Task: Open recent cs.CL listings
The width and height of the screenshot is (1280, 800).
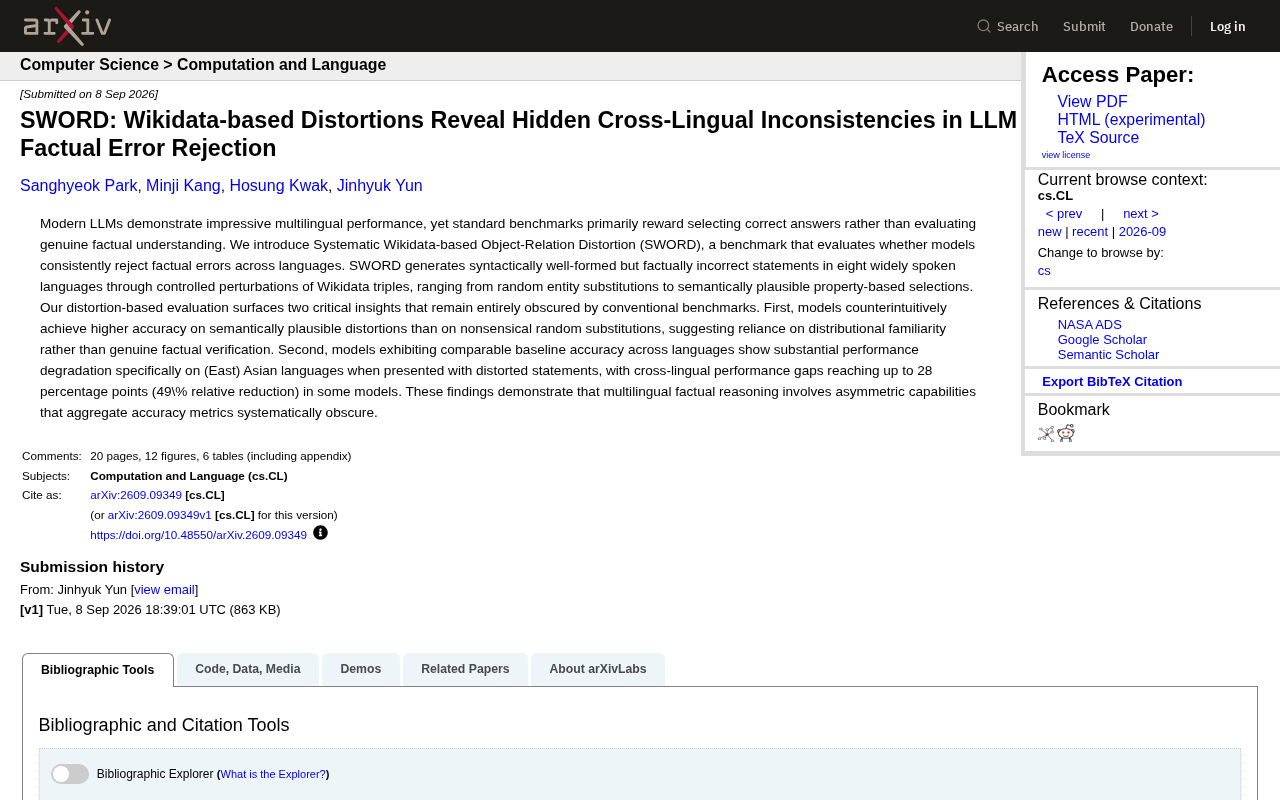Action: click(1090, 232)
